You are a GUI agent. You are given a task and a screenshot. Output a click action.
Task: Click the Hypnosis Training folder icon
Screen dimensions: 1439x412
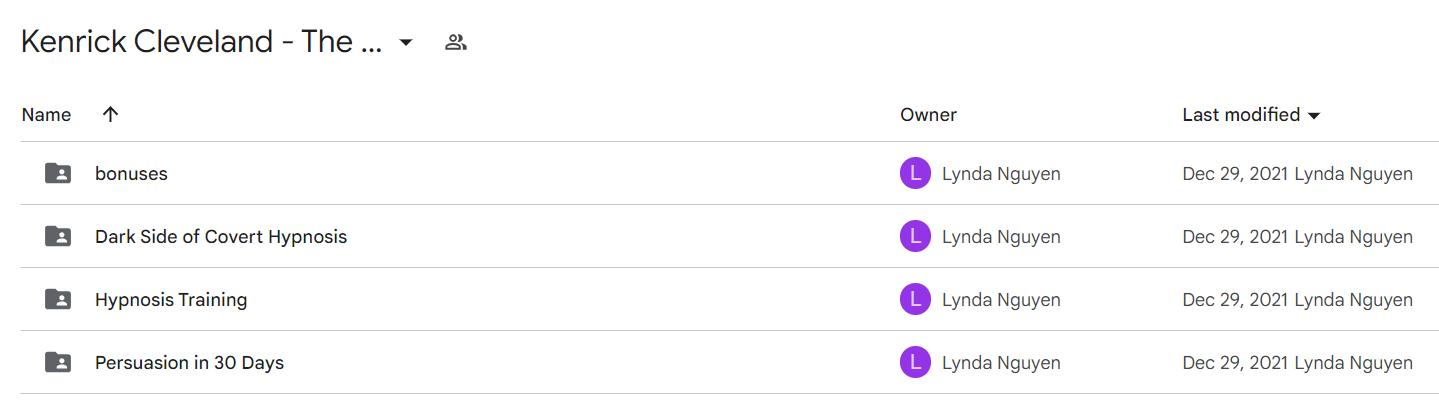(x=58, y=299)
